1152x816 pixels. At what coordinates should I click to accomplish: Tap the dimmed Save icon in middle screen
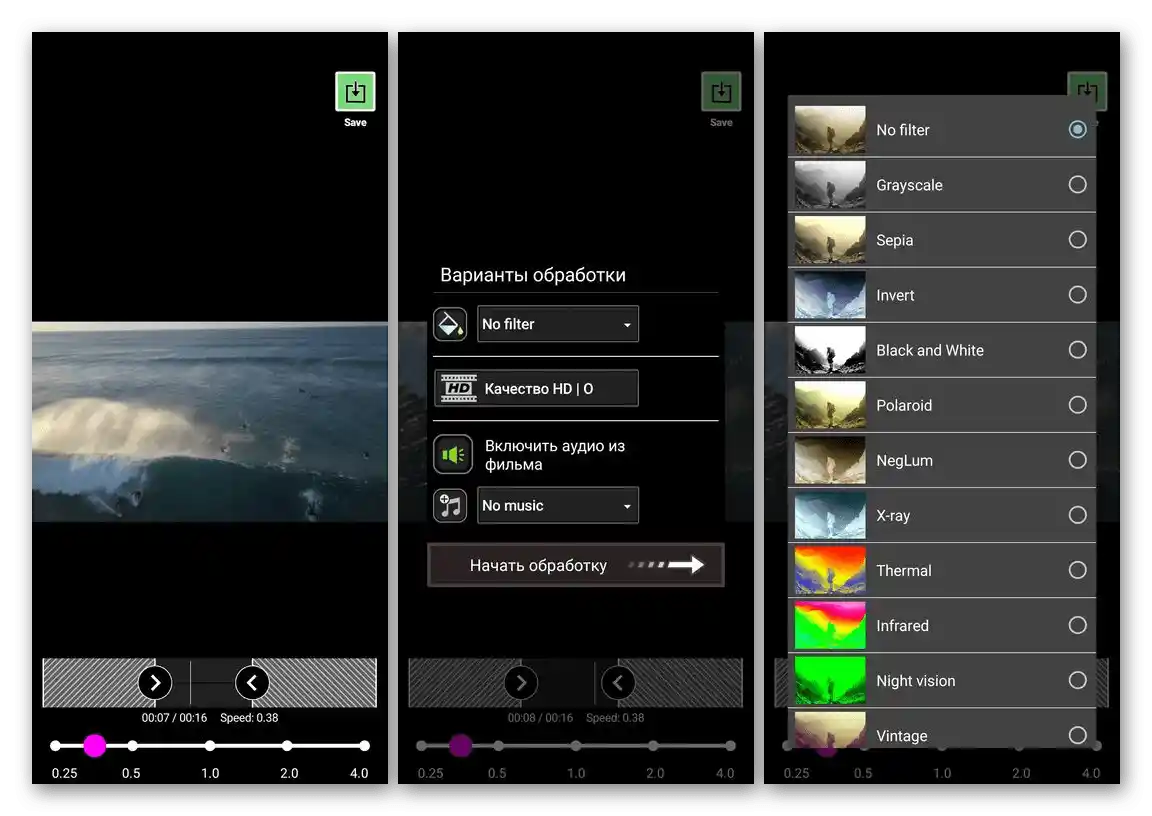(721, 91)
